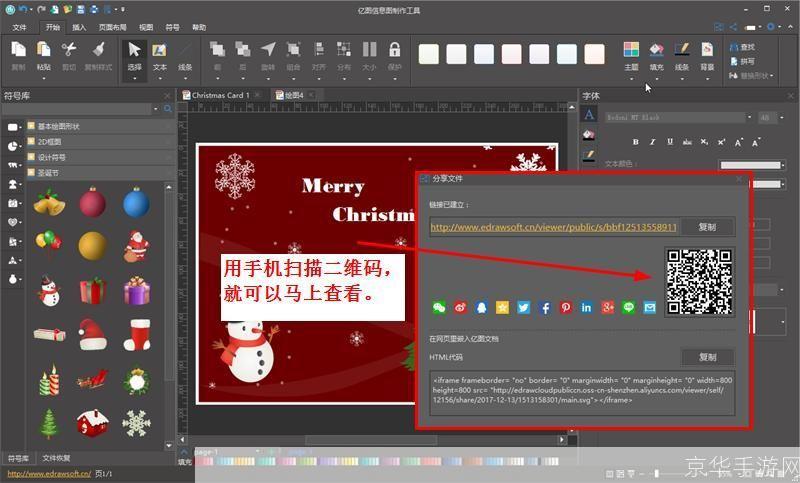Viewport: 800px width, 483px height.
Task: Select the first theme style swatch
Action: (x=429, y=54)
